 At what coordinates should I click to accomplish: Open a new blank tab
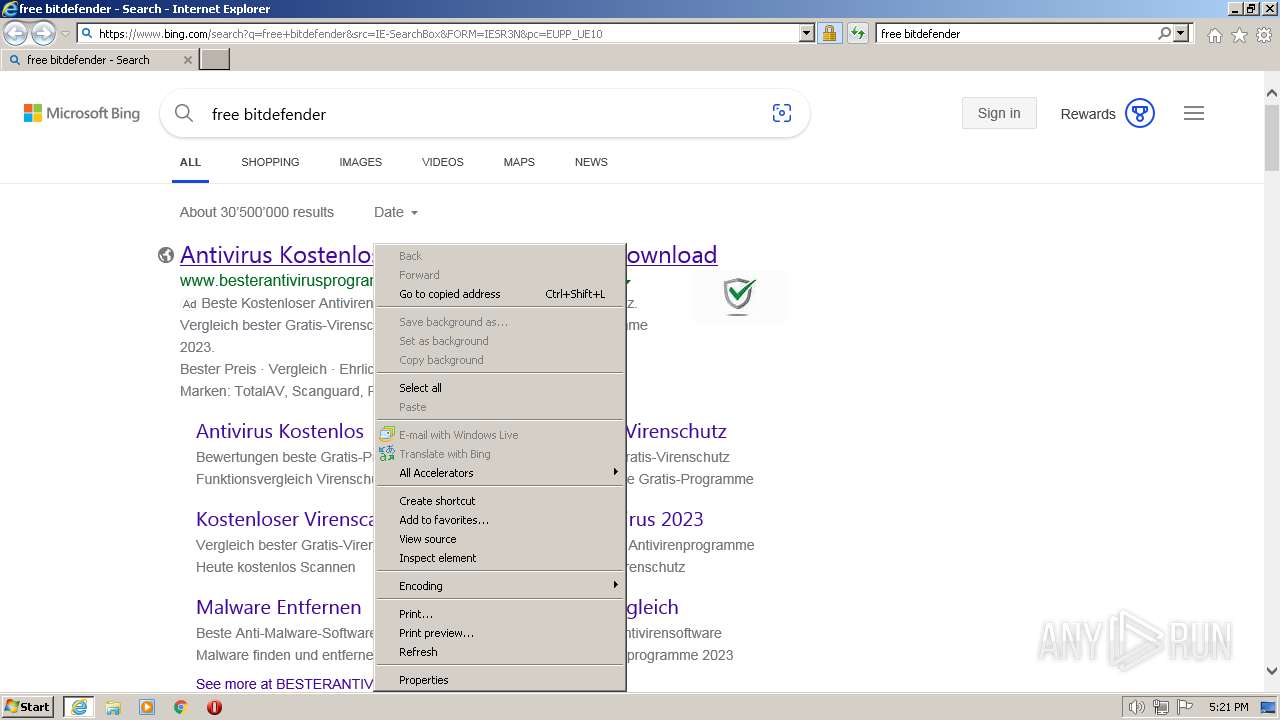pos(215,60)
